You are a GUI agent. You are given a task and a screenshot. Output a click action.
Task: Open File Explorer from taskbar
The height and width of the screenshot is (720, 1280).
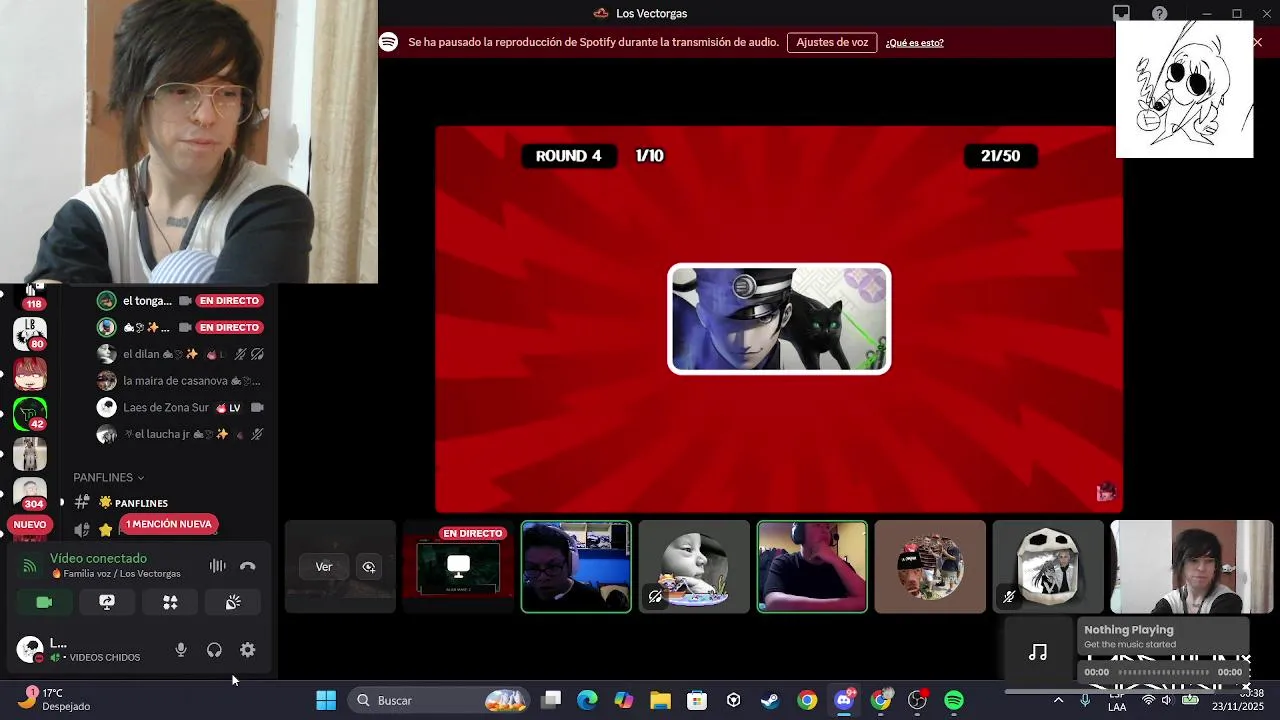pyautogui.click(x=660, y=700)
